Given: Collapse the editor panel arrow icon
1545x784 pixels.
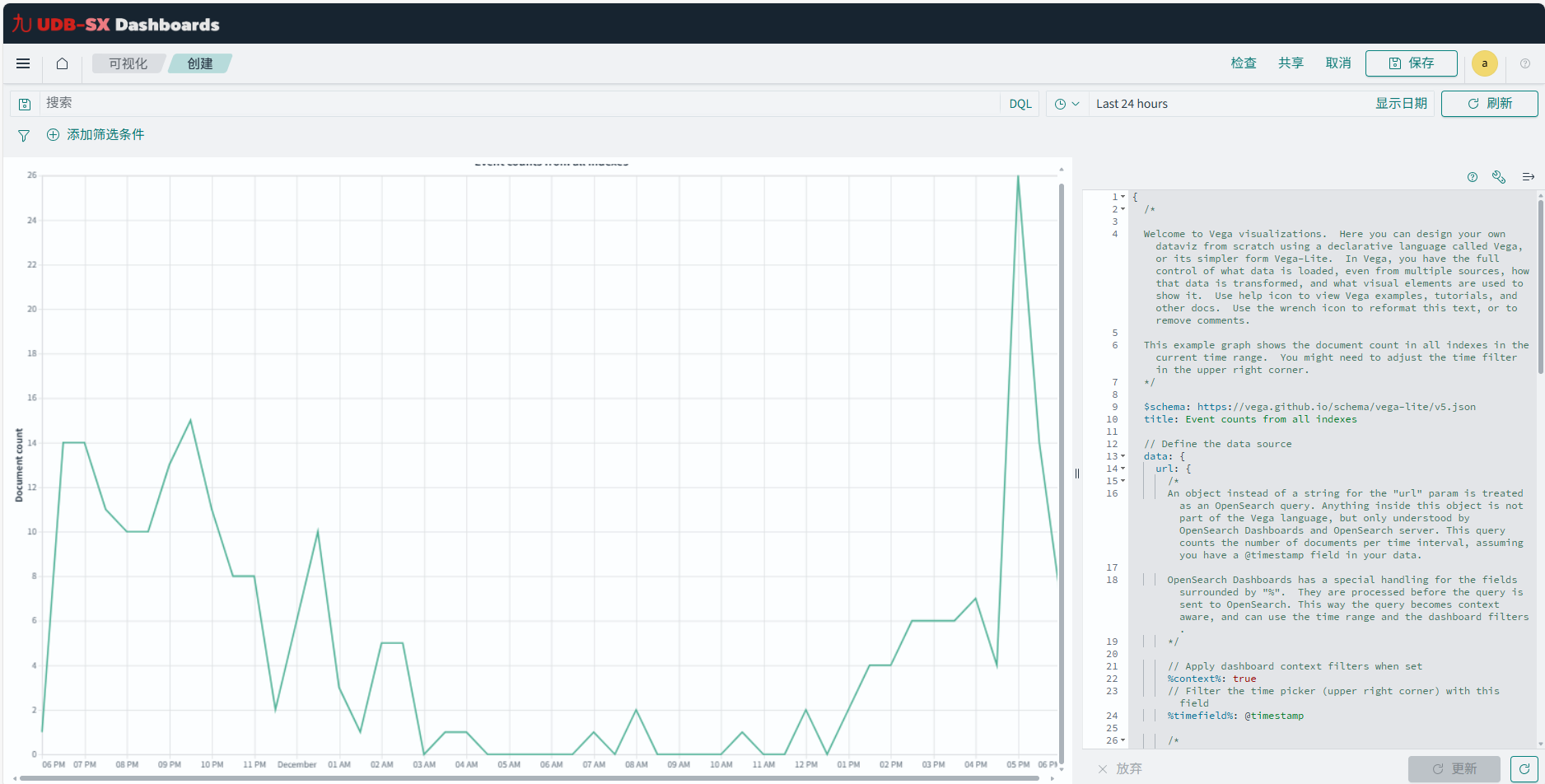Looking at the screenshot, I should click(x=1529, y=177).
